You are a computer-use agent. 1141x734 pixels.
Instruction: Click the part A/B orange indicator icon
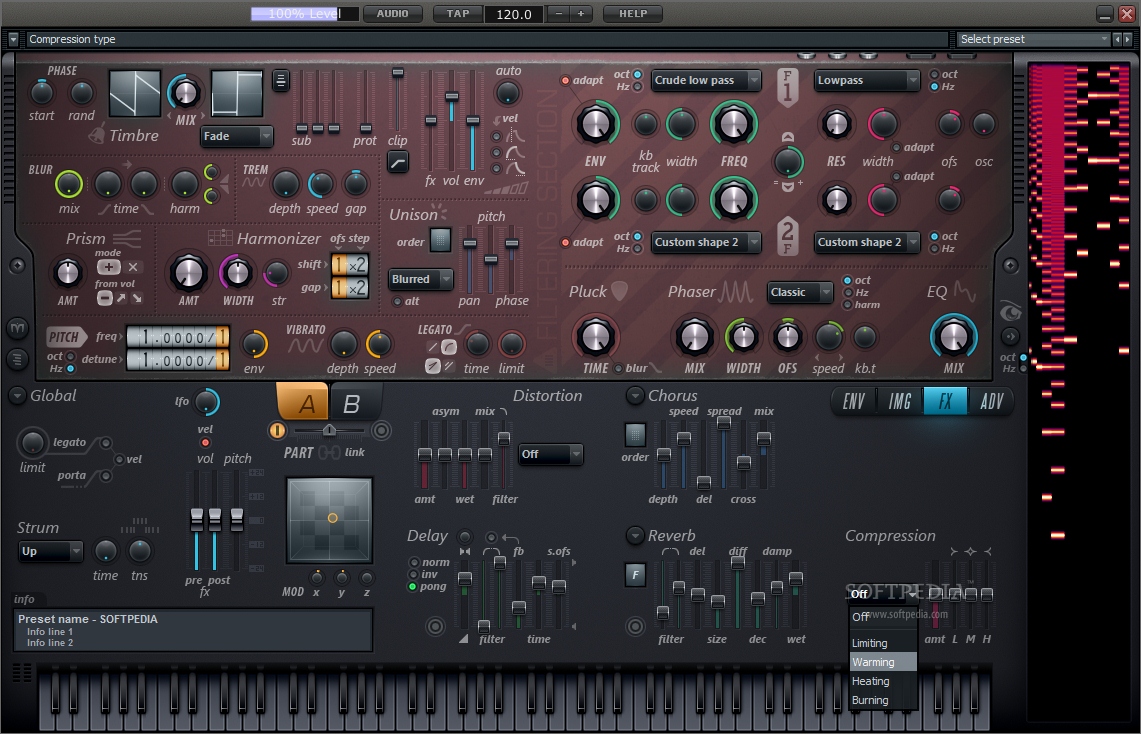pos(277,431)
